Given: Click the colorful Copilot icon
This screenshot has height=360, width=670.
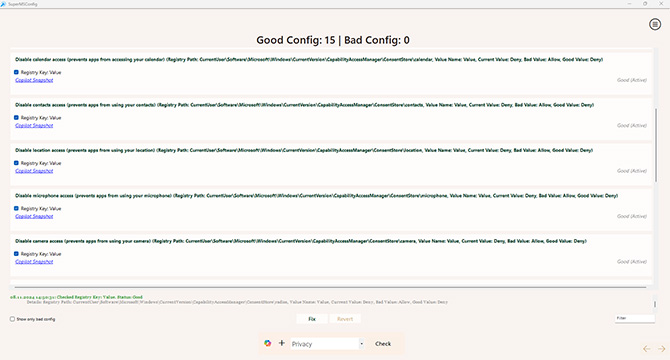Looking at the screenshot, I should (x=267, y=343).
